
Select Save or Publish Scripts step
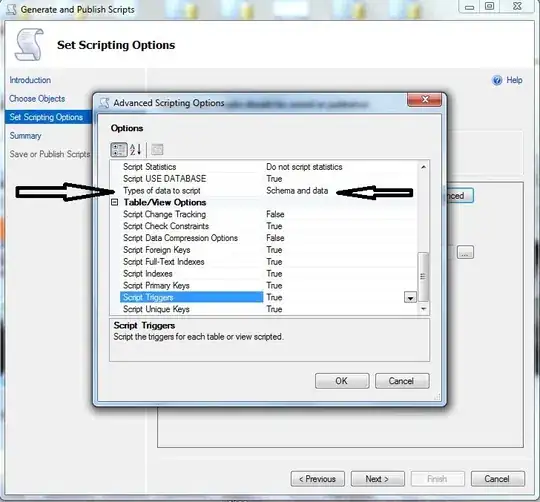[x=50, y=154]
